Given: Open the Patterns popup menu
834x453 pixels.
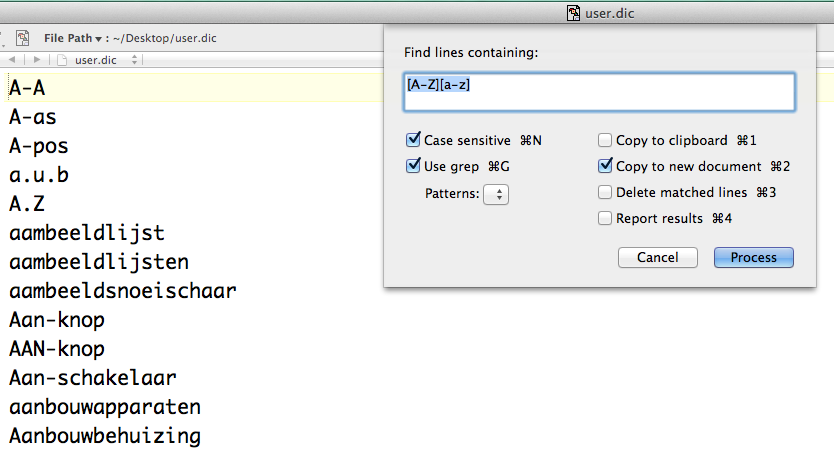Looking at the screenshot, I should pyautogui.click(x=496, y=194).
